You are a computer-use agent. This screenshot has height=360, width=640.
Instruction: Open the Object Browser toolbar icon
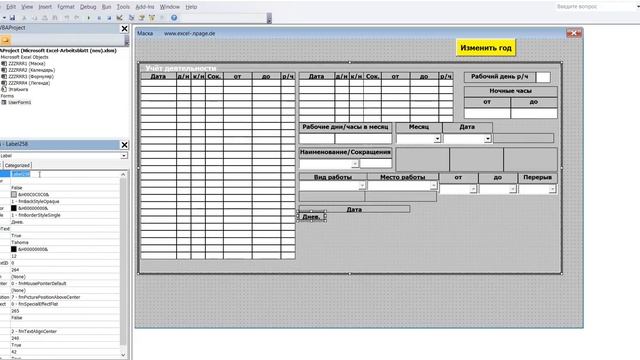pyautogui.click(x=152, y=18)
